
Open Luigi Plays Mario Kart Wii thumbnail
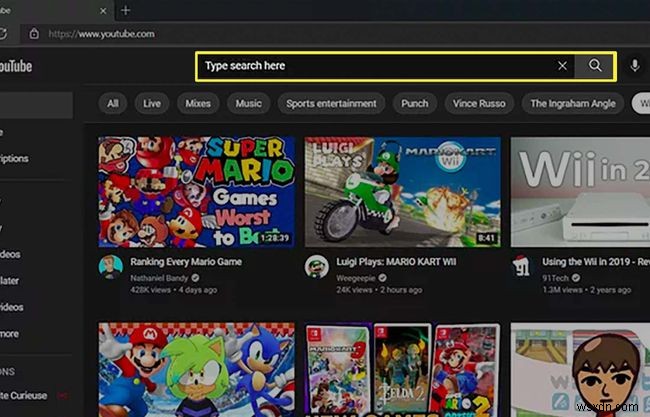(x=403, y=192)
